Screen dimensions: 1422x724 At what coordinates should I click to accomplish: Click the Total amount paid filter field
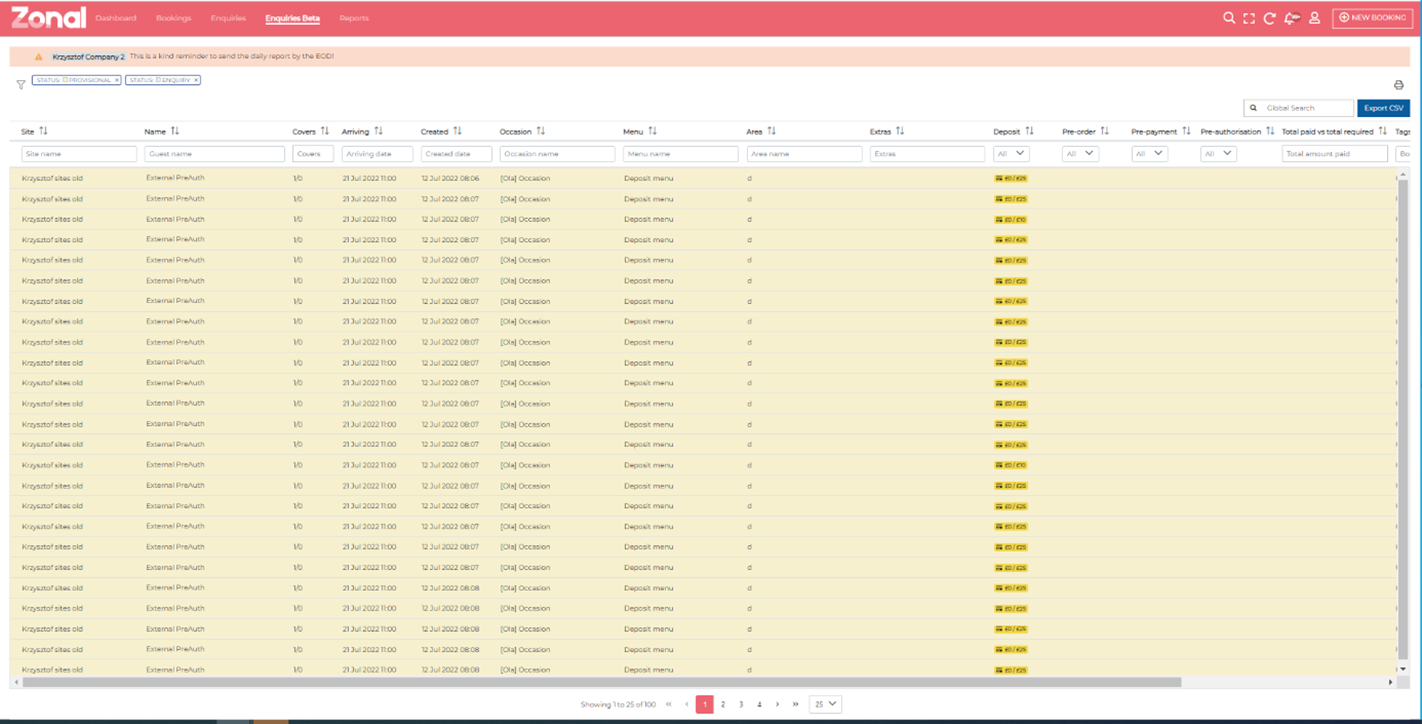[1335, 154]
